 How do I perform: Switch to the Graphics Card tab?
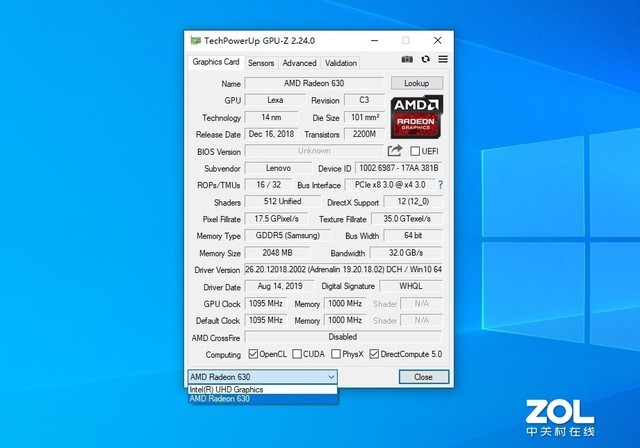216,62
